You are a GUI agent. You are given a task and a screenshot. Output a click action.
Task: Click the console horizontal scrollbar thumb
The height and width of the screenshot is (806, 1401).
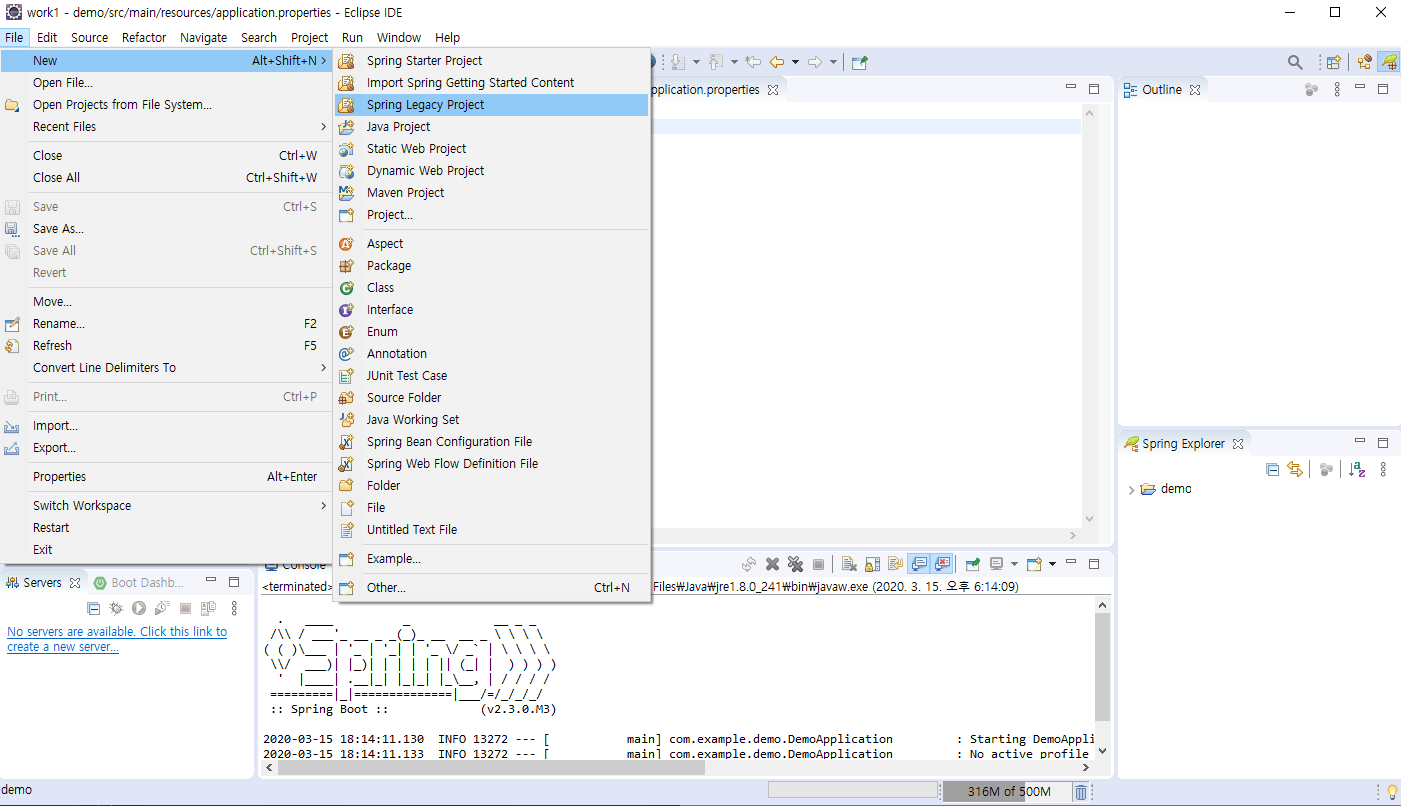click(x=492, y=768)
